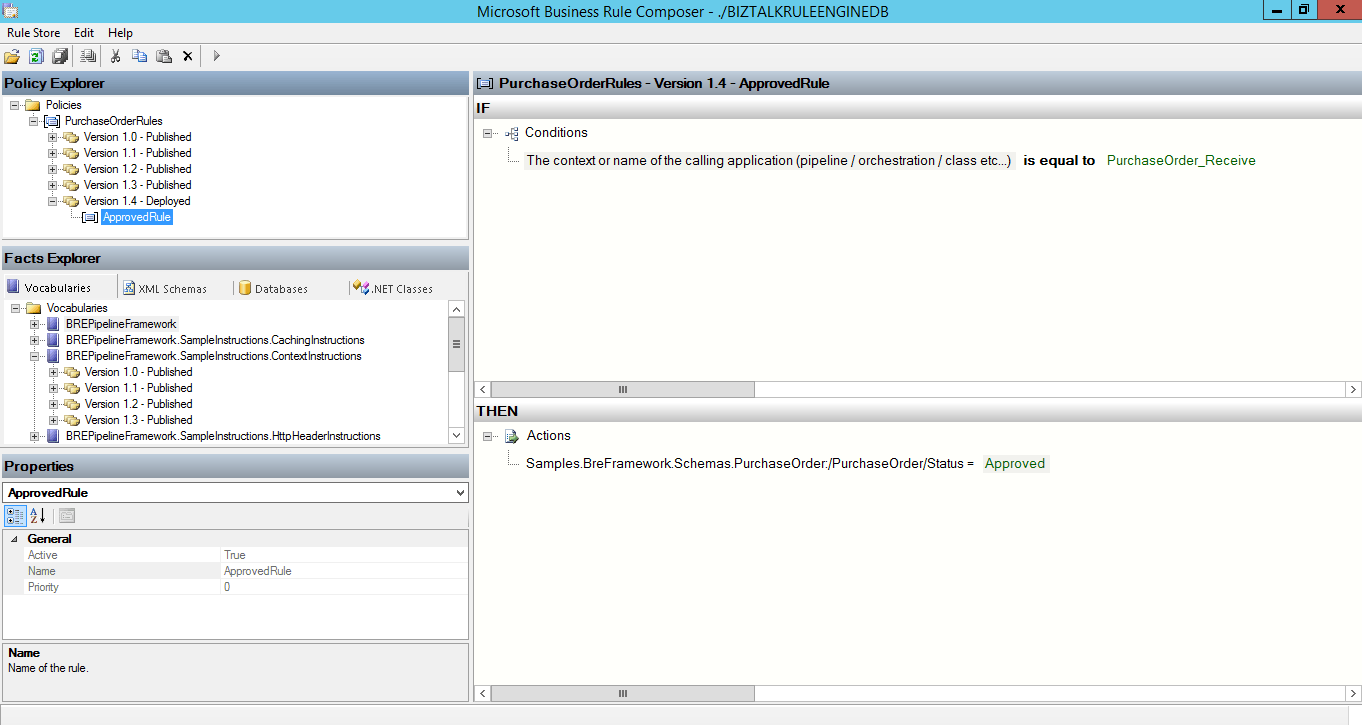Click the app icon in title bar

pyautogui.click(x=11, y=11)
